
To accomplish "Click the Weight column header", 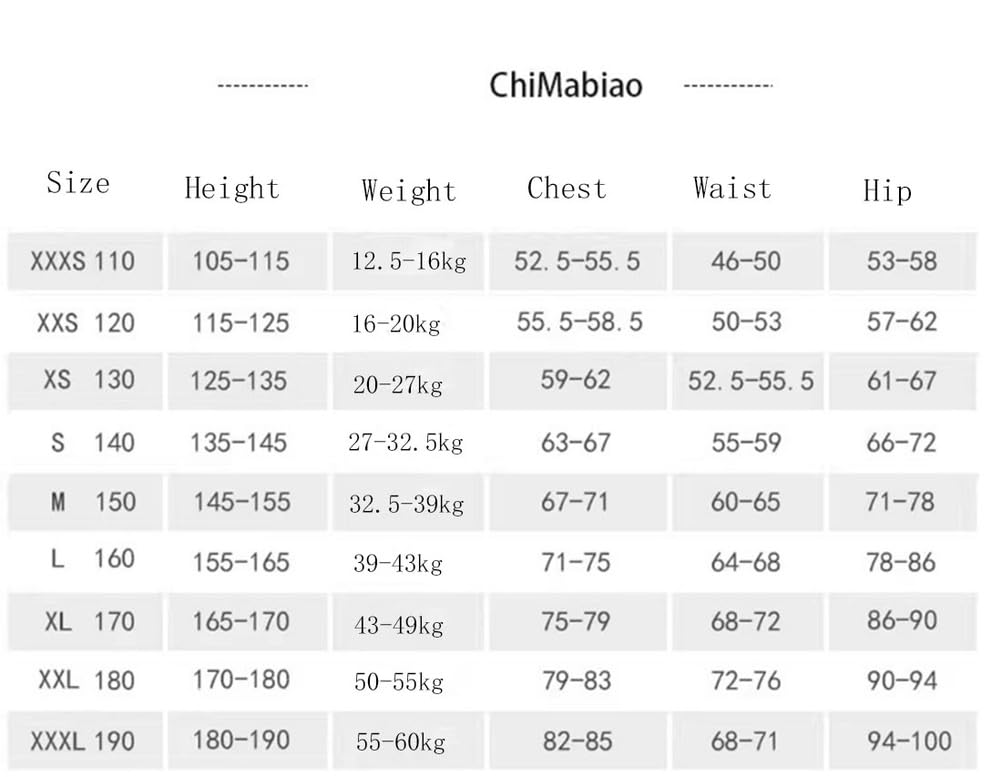I will pyautogui.click(x=408, y=191).
